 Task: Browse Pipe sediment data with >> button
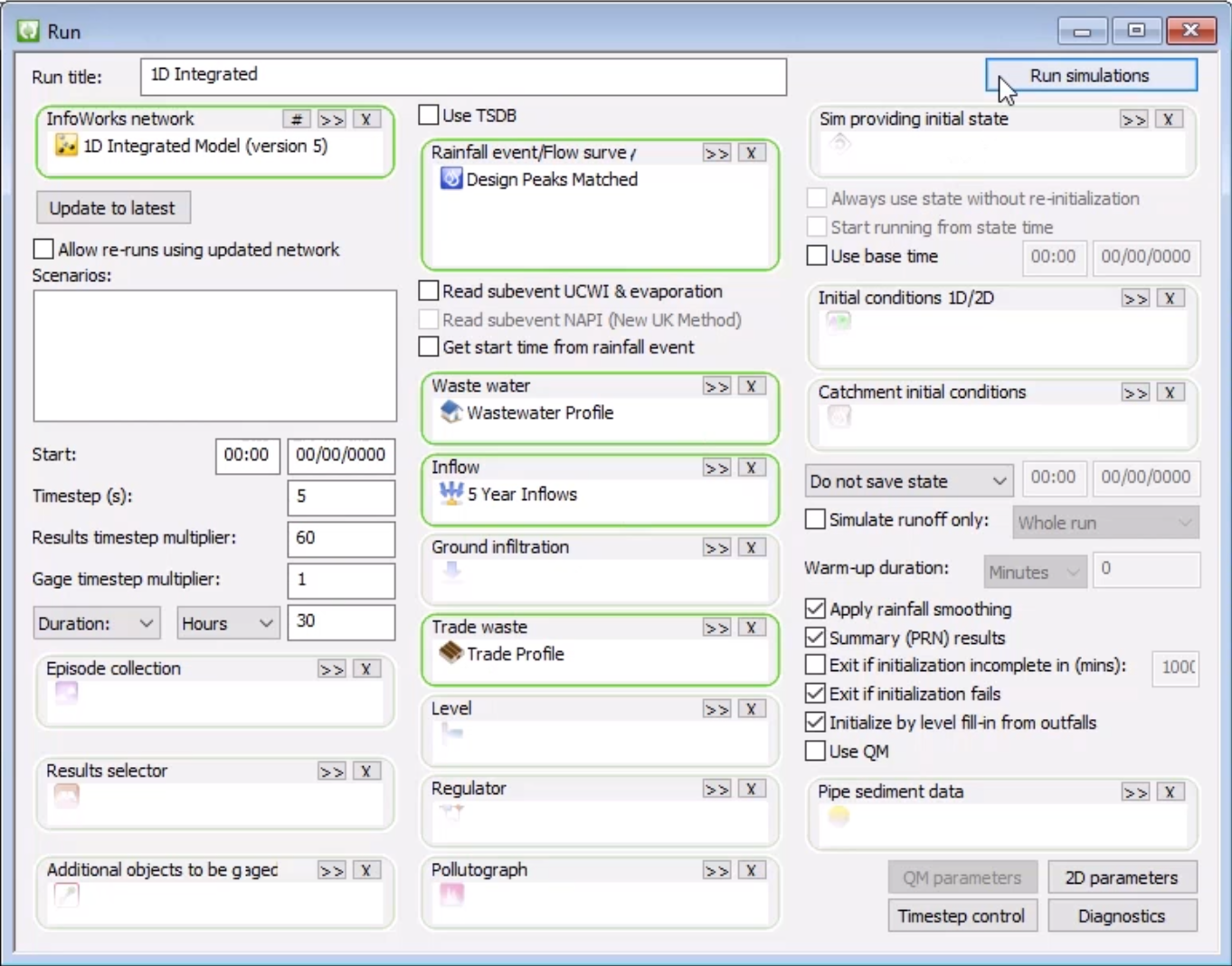click(1135, 792)
